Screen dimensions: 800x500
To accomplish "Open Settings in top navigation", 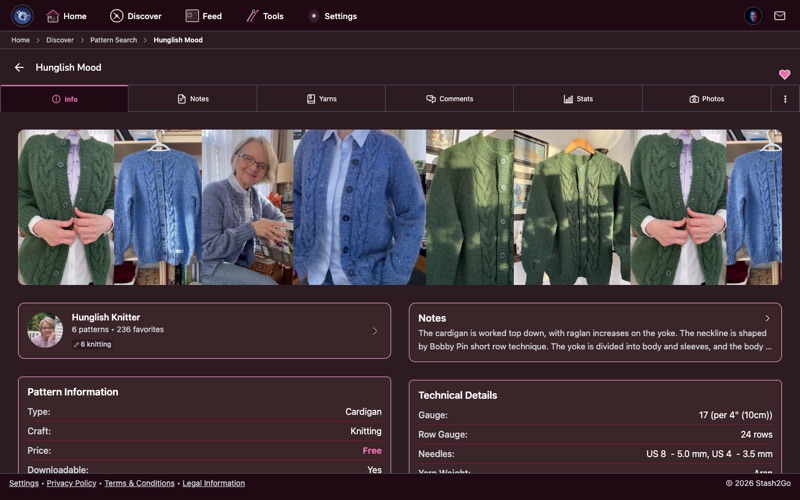I will pyautogui.click(x=332, y=16).
